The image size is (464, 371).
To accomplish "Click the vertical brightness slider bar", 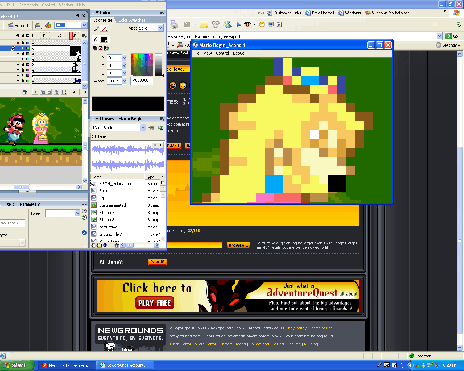I will (x=159, y=64).
